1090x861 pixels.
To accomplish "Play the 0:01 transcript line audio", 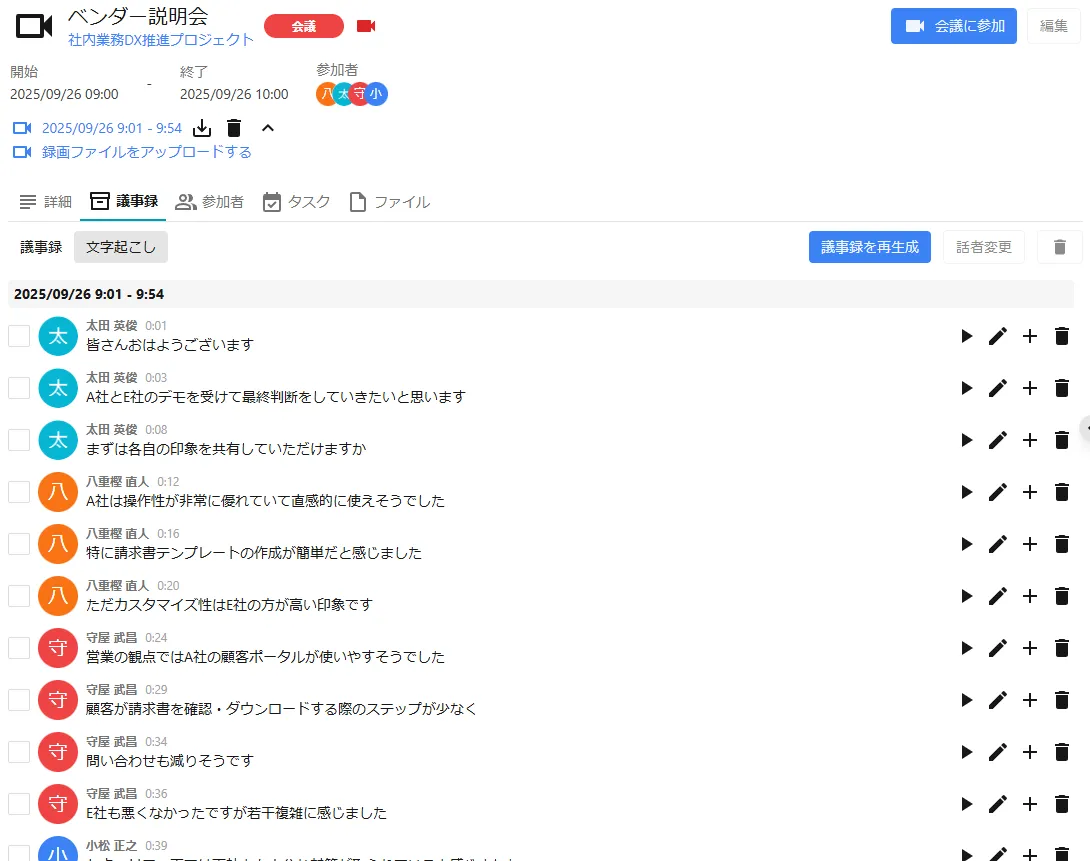I will click(x=966, y=336).
